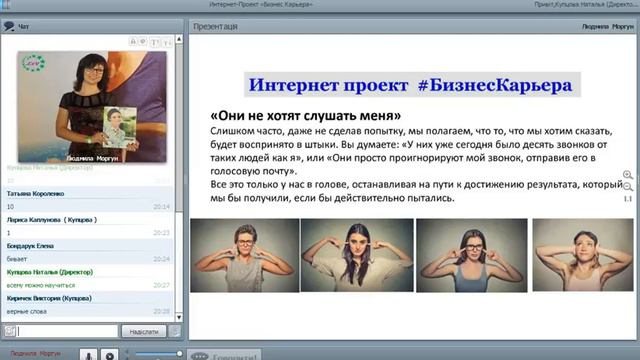Image resolution: width=640 pixels, height=360 pixels.
Task: Click the first slide photo of woman with glasses
Action: (245, 255)
